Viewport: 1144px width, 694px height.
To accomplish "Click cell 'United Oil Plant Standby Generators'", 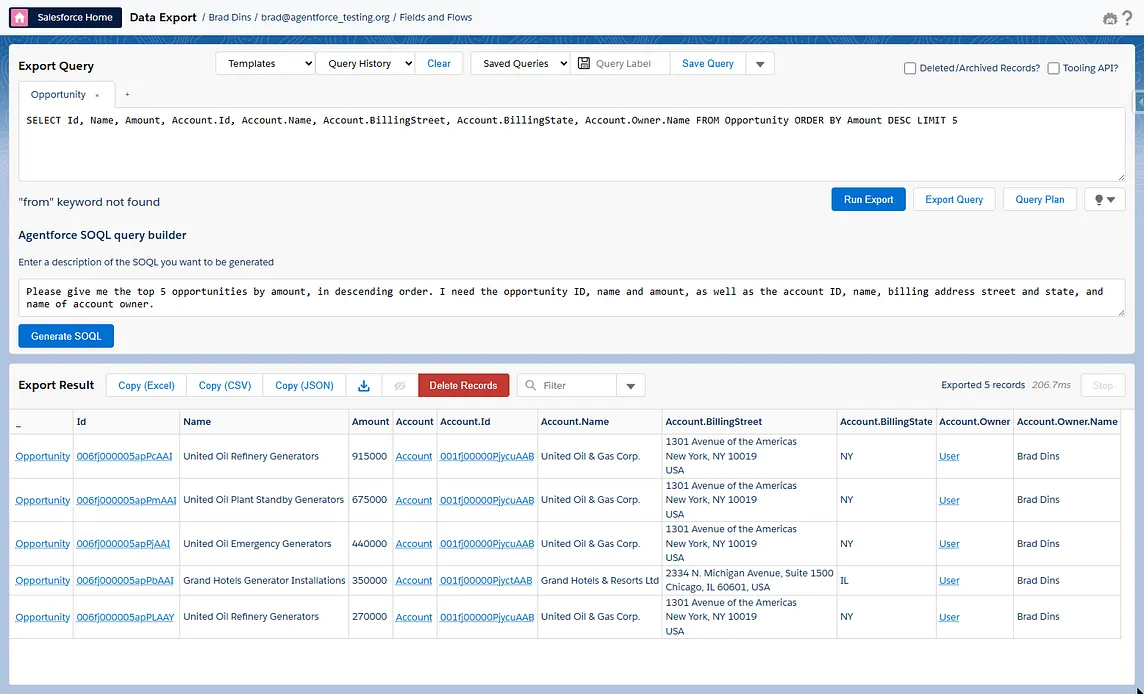I will [263, 500].
